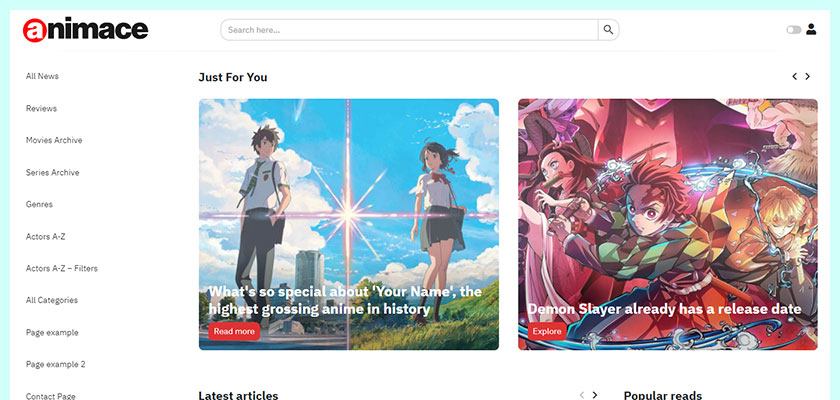Click the magnifying glass search button
Image resolution: width=840 pixels, height=400 pixels.
[x=608, y=30]
